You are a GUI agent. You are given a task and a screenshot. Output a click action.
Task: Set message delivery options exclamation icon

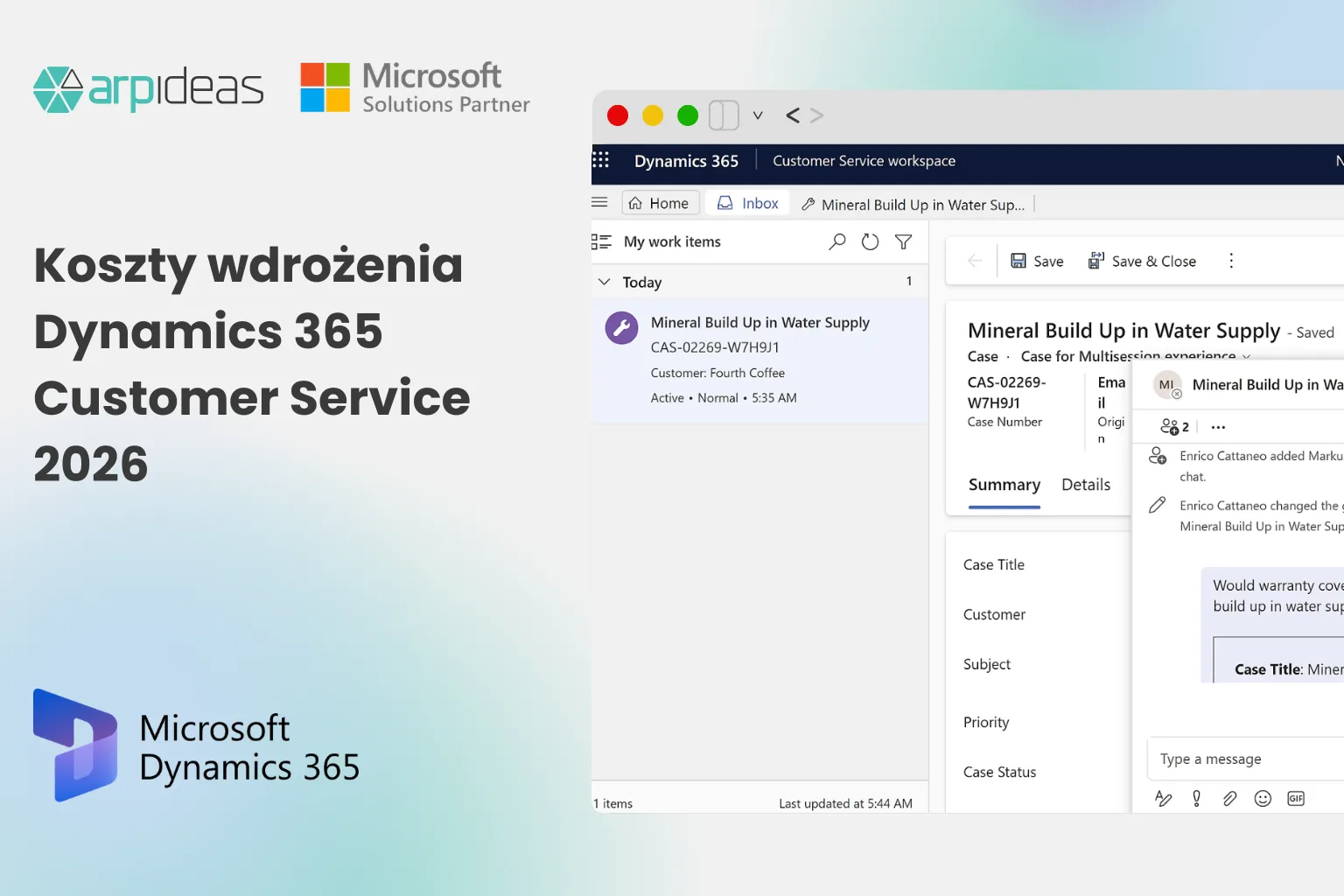click(1196, 798)
